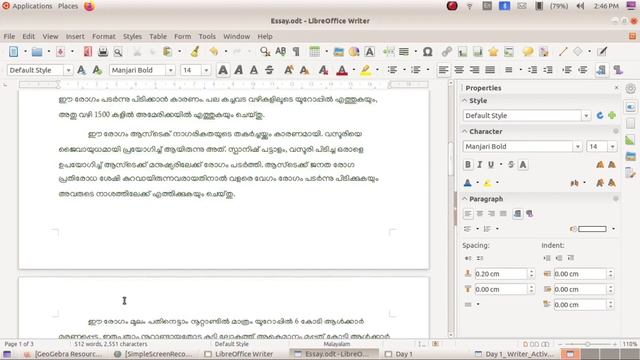Click the volume icon in system tray

[x=580, y=6]
